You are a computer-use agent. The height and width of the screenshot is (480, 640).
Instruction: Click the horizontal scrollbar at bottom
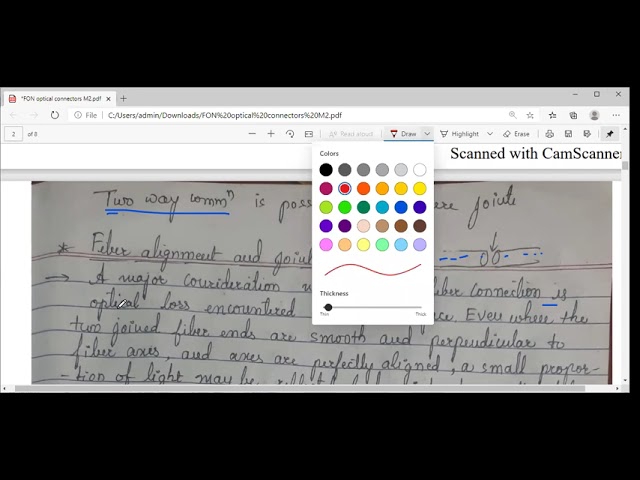tap(300, 388)
